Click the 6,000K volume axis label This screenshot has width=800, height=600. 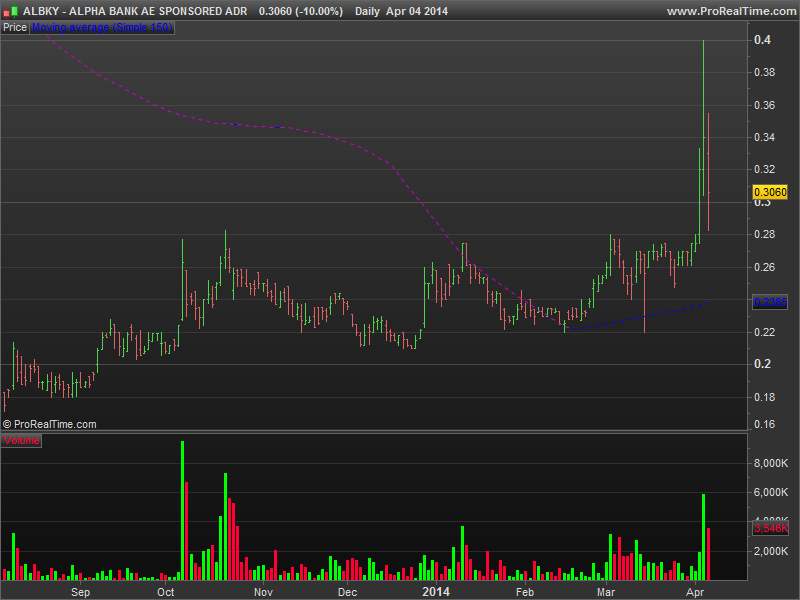pos(771,492)
